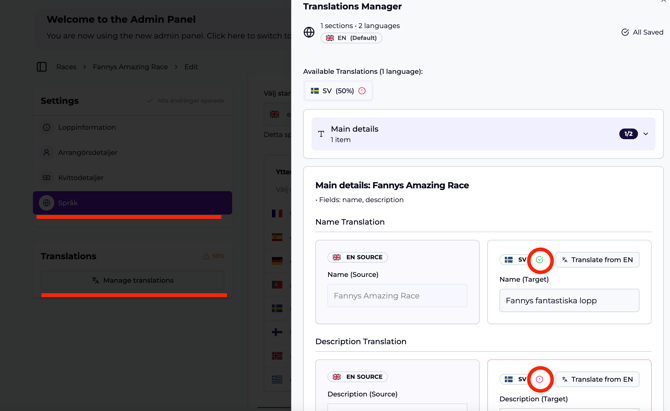Click the red warning icon for Description translation
This screenshot has height=411, width=670.
[540, 379]
